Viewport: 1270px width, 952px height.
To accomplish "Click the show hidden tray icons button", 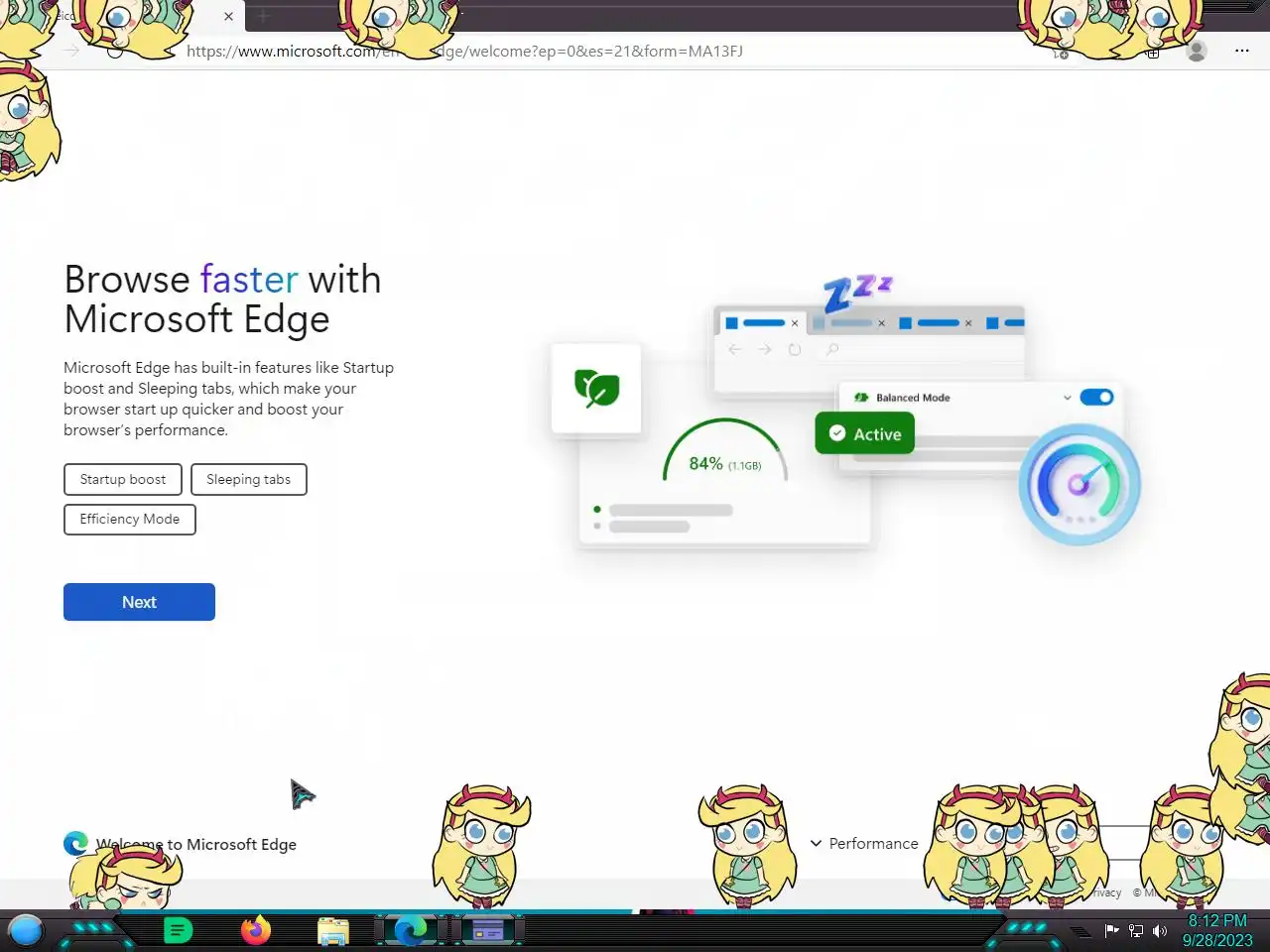I will click(x=1080, y=931).
